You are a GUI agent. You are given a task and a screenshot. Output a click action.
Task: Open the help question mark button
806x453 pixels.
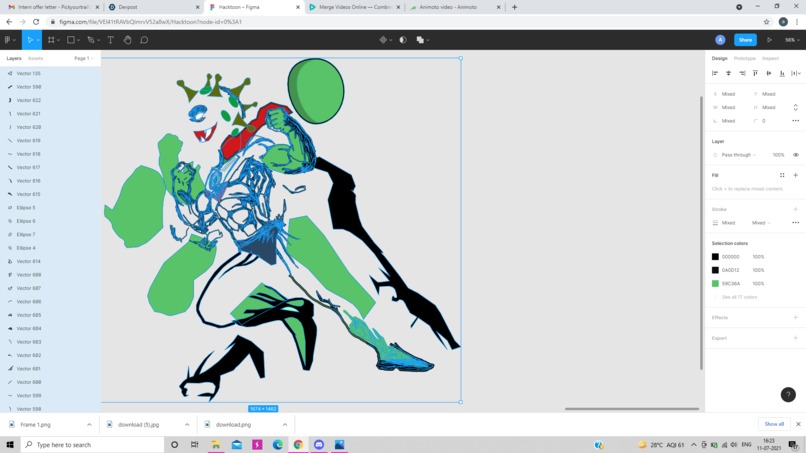788,394
